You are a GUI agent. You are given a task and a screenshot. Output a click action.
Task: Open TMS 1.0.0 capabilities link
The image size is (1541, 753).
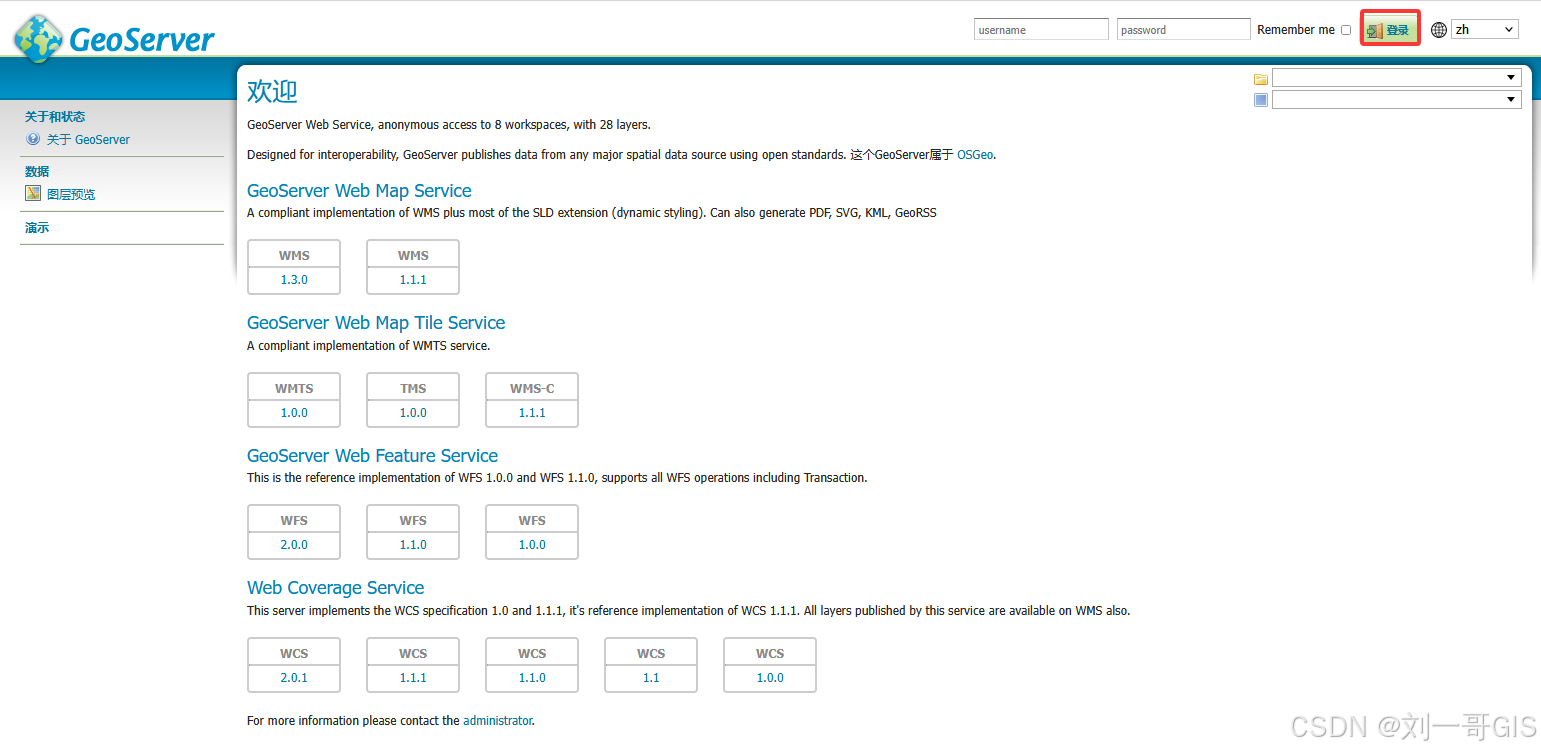pyautogui.click(x=413, y=413)
